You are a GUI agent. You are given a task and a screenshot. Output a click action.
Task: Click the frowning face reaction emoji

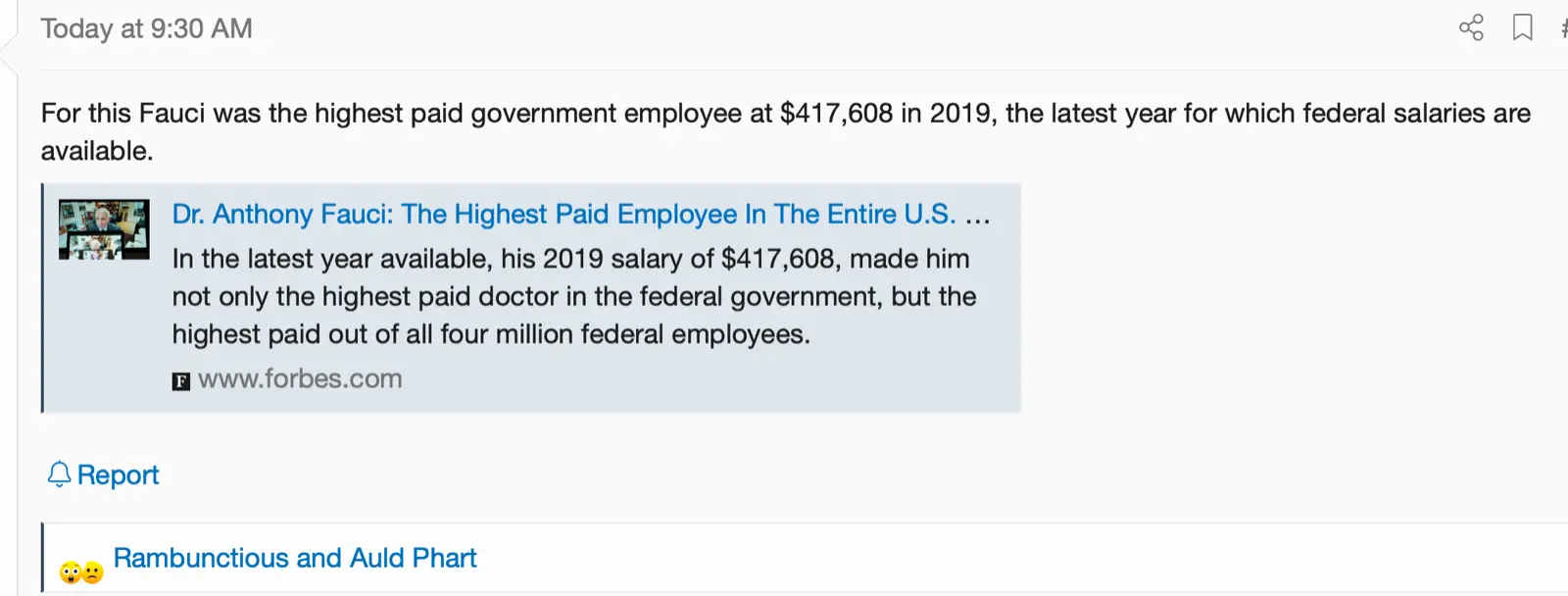[x=92, y=572]
